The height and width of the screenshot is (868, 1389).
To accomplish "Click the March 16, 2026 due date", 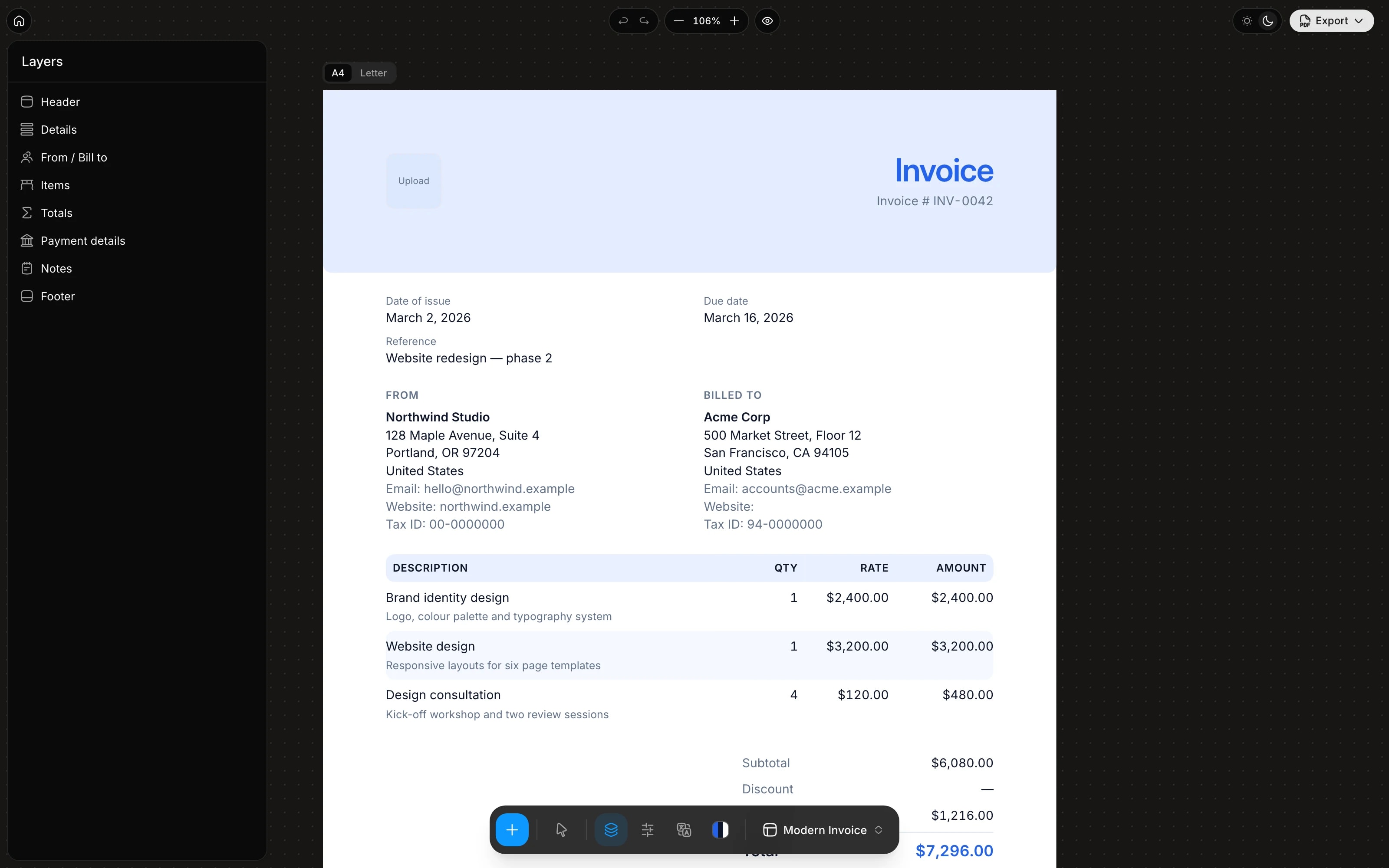I will tap(748, 318).
